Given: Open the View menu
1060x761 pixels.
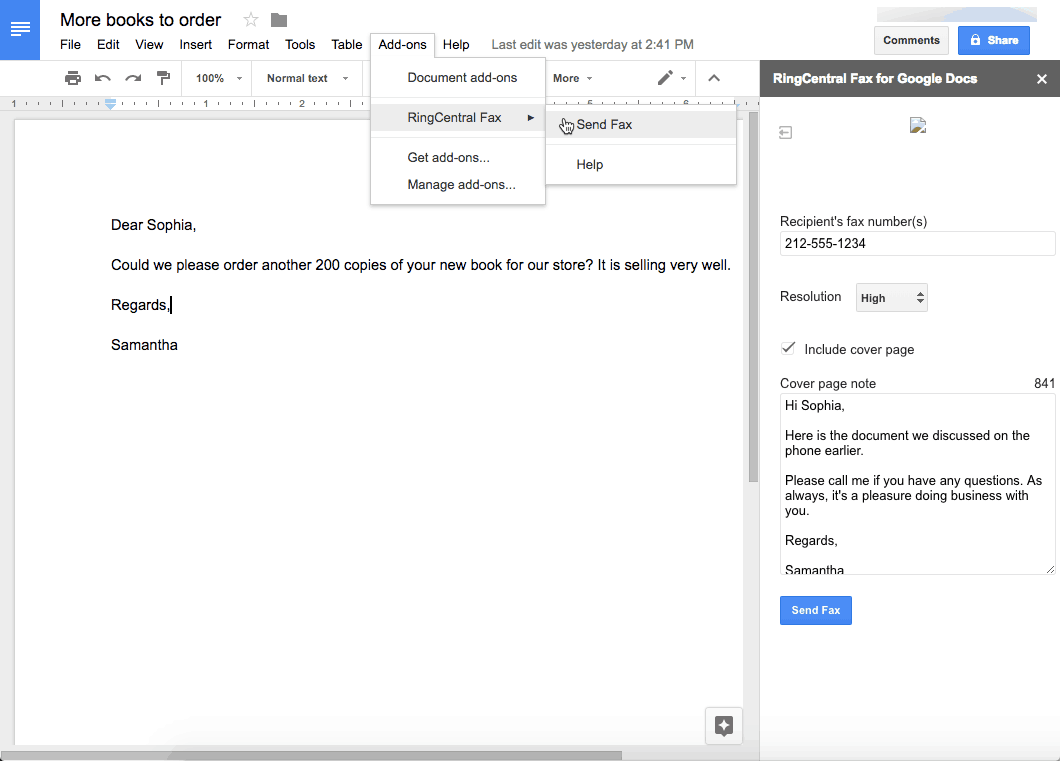Looking at the screenshot, I should (x=149, y=45).
